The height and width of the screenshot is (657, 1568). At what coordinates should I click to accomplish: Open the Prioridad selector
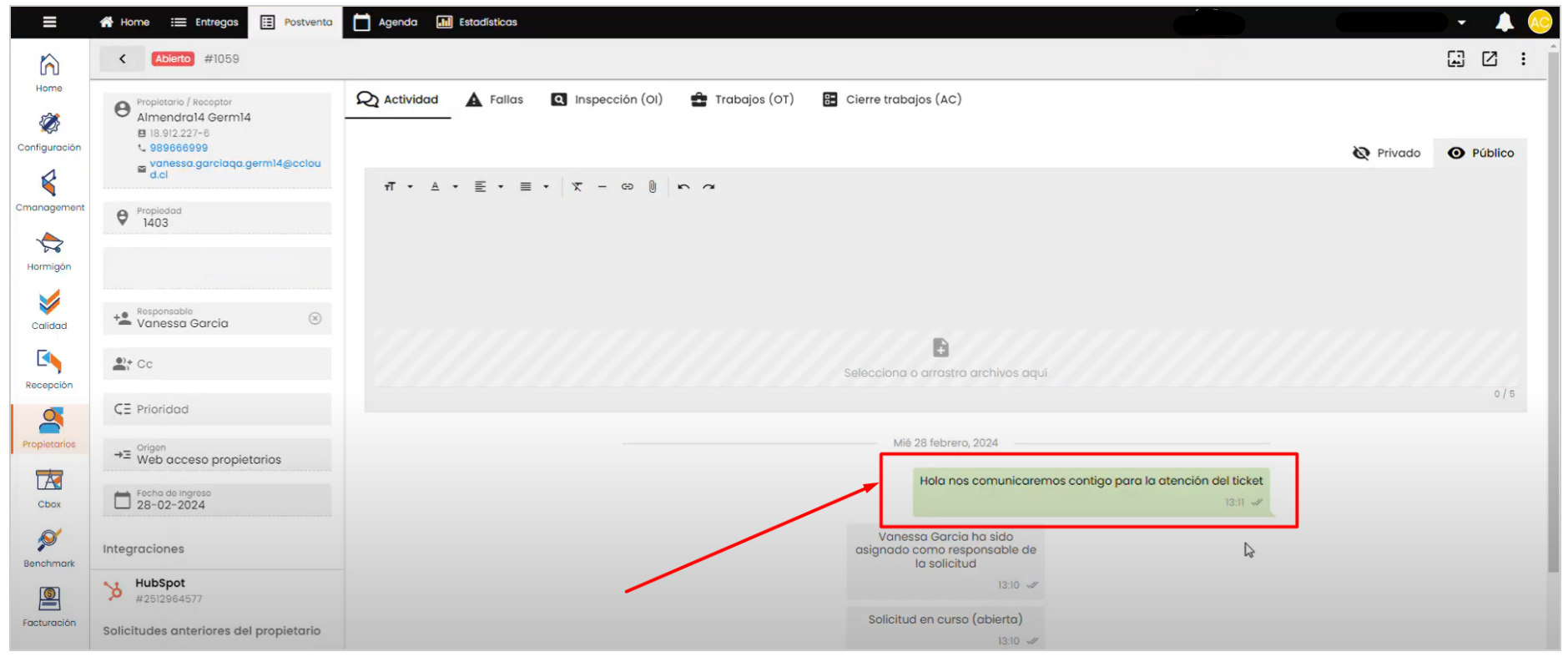[x=217, y=409]
